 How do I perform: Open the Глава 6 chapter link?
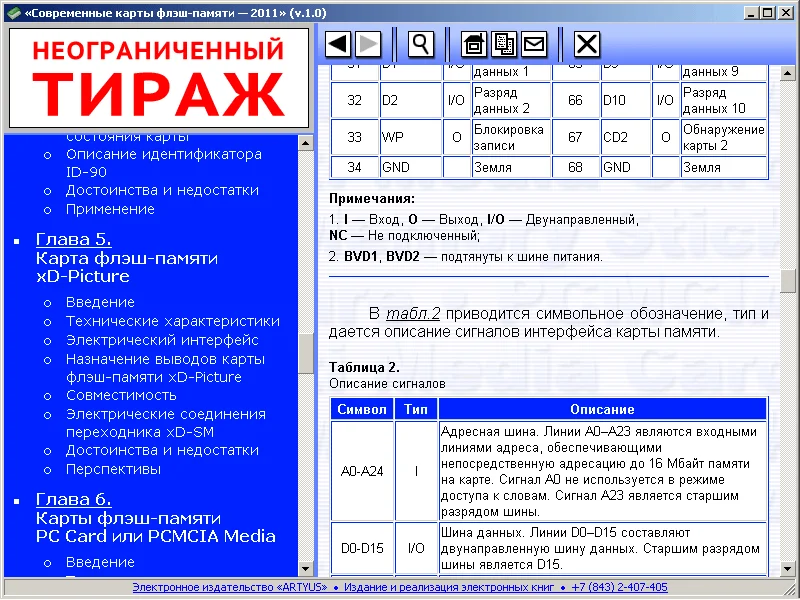tap(73, 499)
